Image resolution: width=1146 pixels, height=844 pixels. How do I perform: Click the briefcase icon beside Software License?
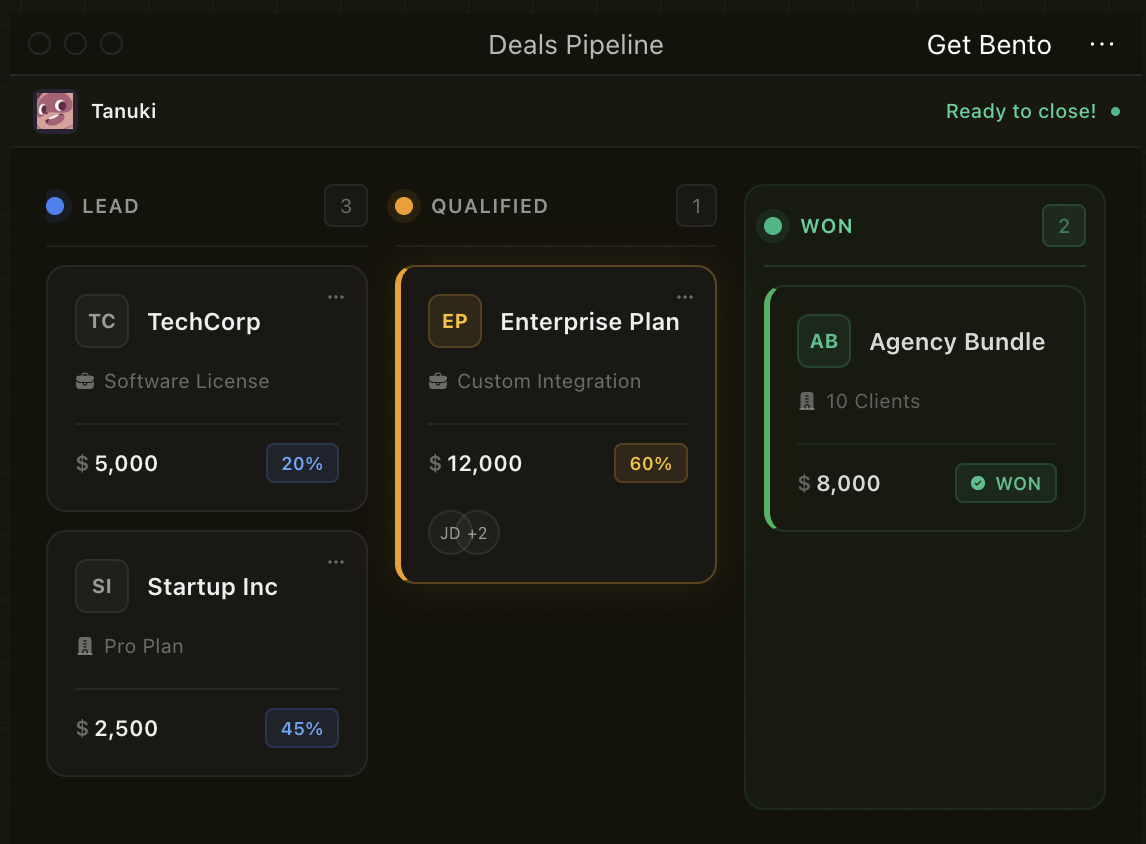[85, 381]
